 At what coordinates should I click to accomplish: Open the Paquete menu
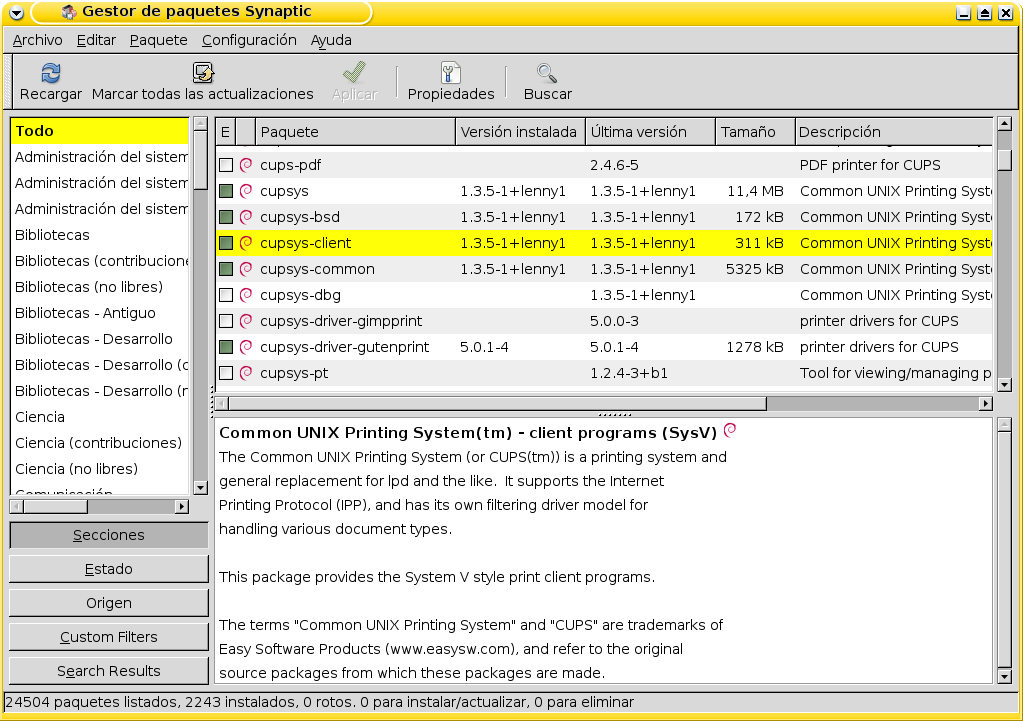159,40
